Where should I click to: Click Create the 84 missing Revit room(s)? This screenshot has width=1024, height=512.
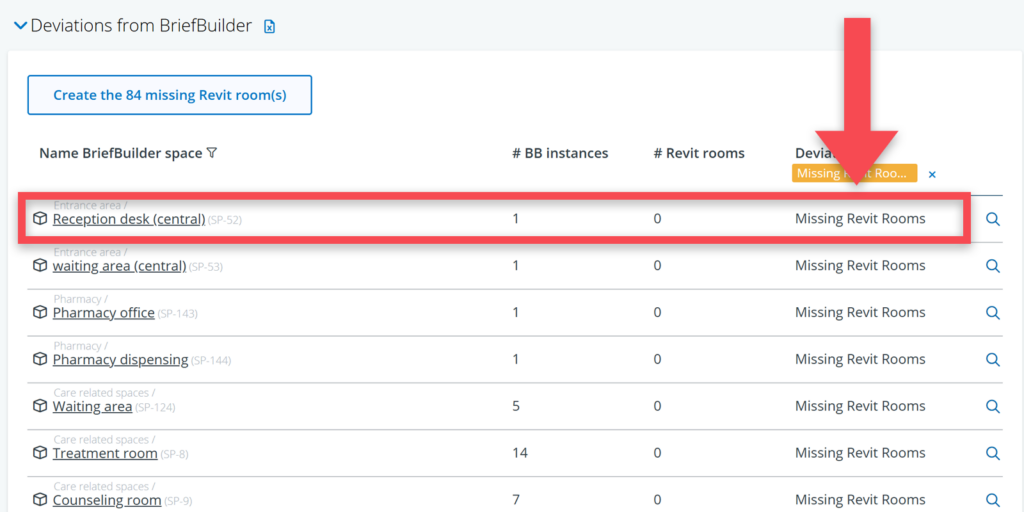pos(169,95)
